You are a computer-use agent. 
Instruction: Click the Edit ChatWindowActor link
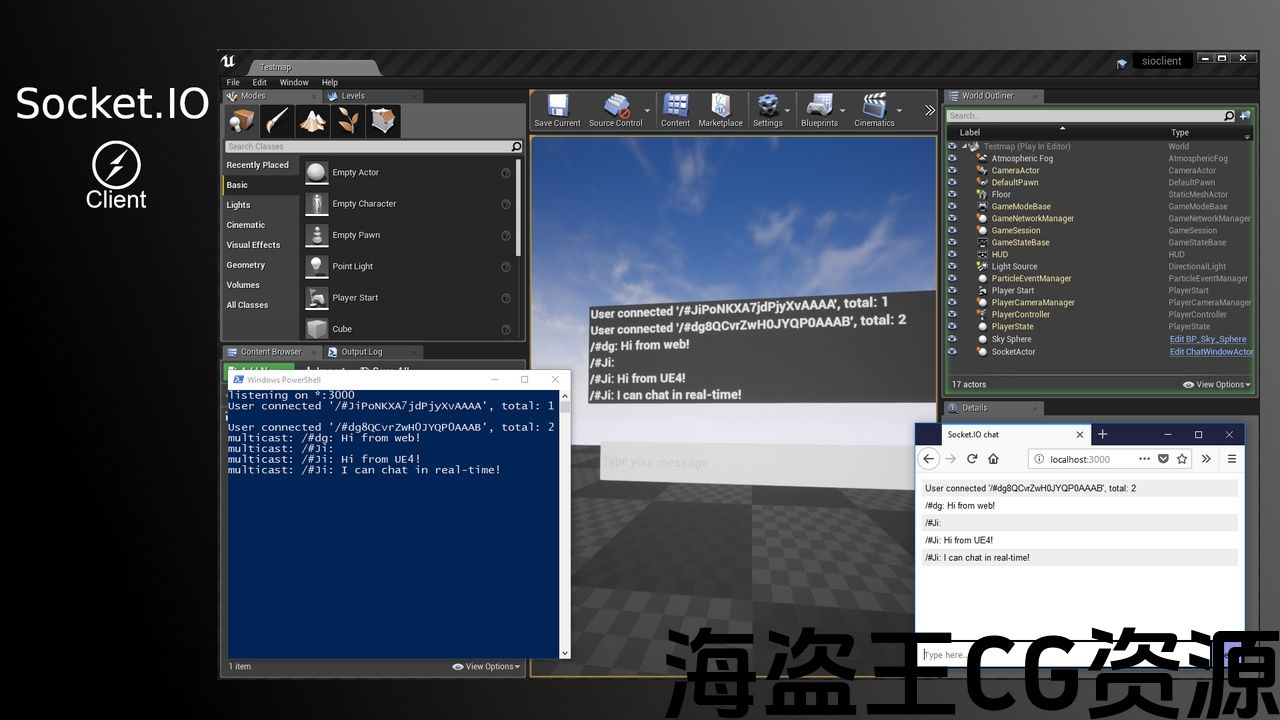(x=1211, y=351)
